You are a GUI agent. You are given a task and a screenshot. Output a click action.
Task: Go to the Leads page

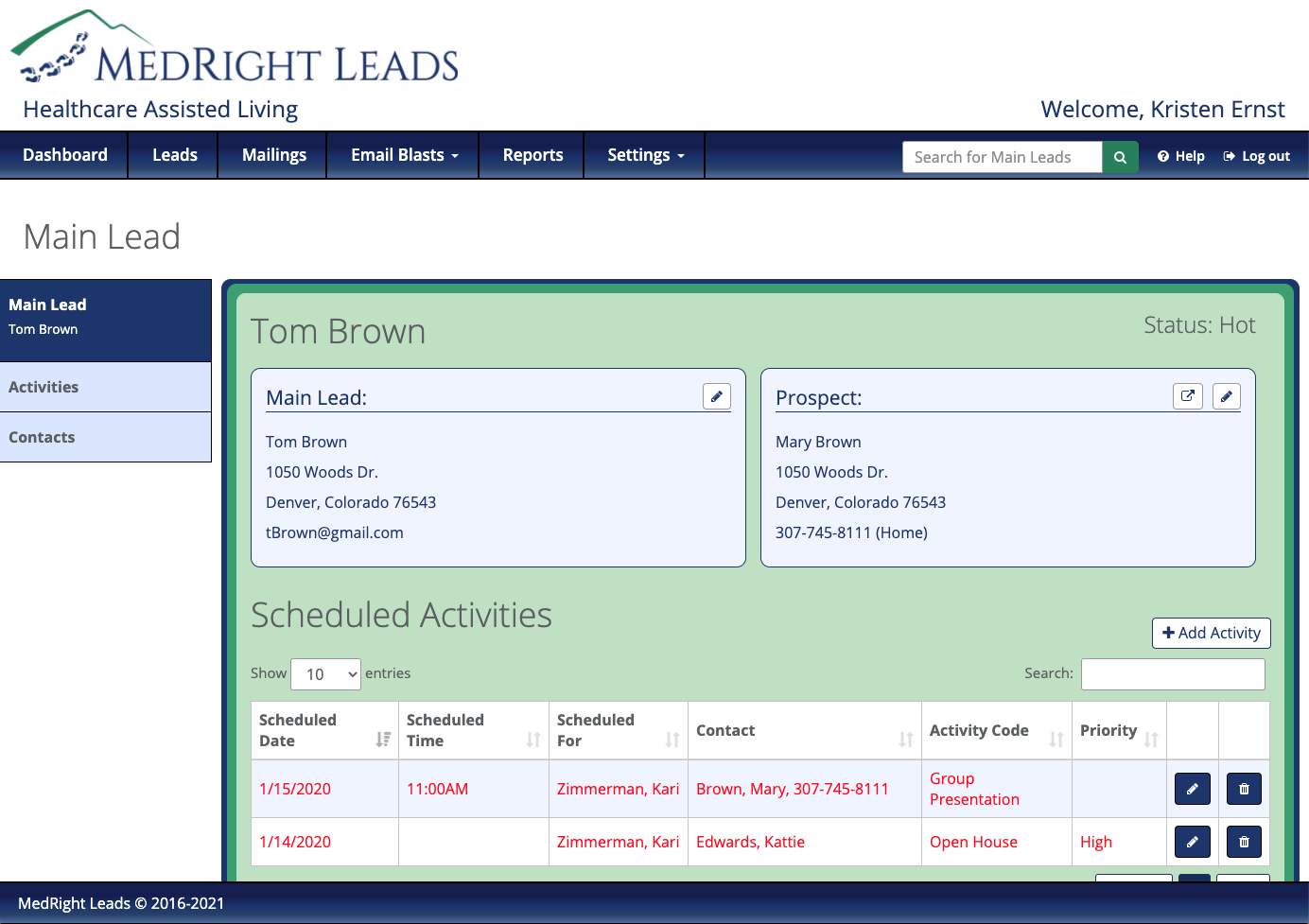[175, 155]
